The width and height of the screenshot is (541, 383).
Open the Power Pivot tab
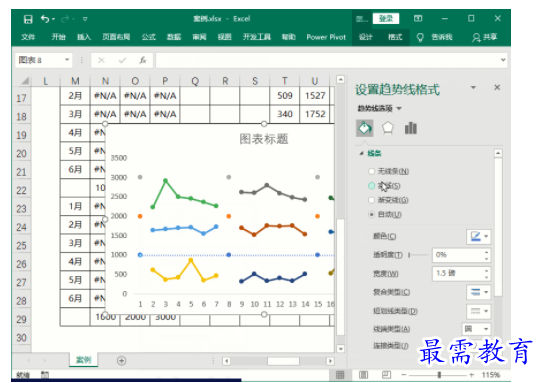326,37
